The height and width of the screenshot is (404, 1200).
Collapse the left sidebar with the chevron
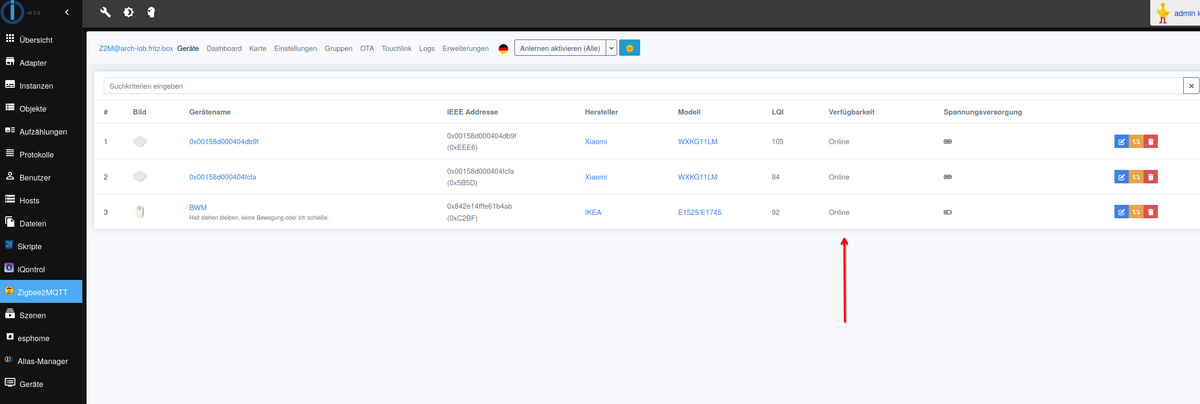(66, 12)
